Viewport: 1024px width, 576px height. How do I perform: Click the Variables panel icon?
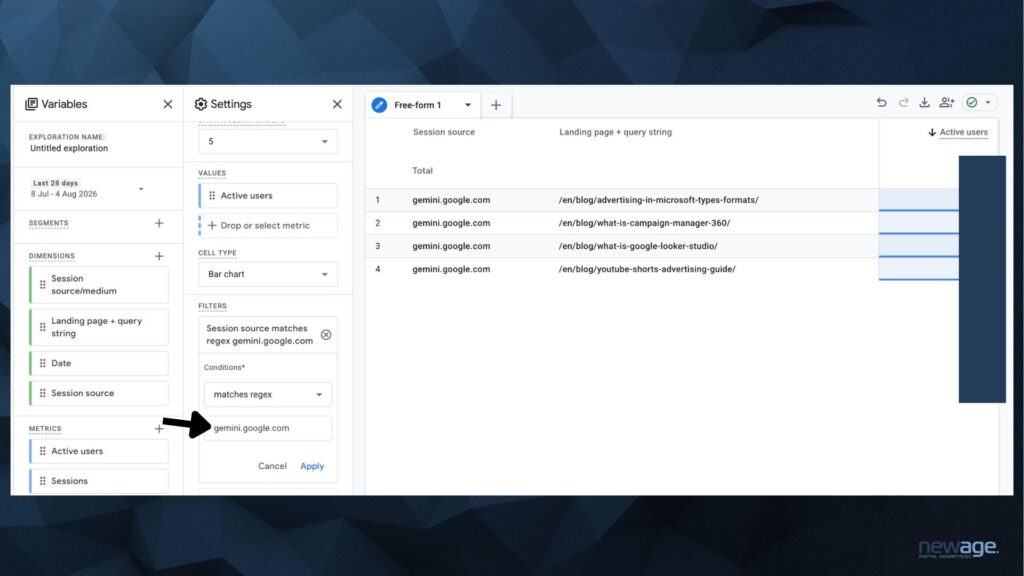click(x=31, y=104)
